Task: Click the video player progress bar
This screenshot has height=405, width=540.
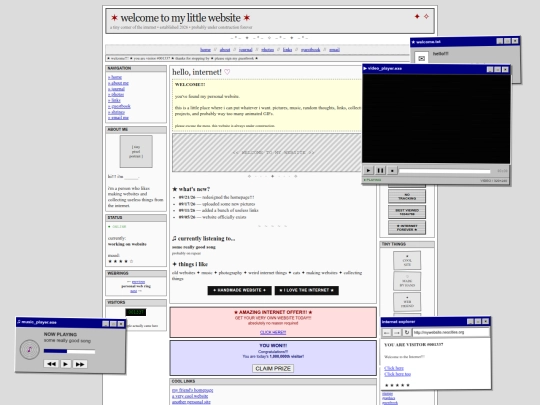Action: [445, 171]
